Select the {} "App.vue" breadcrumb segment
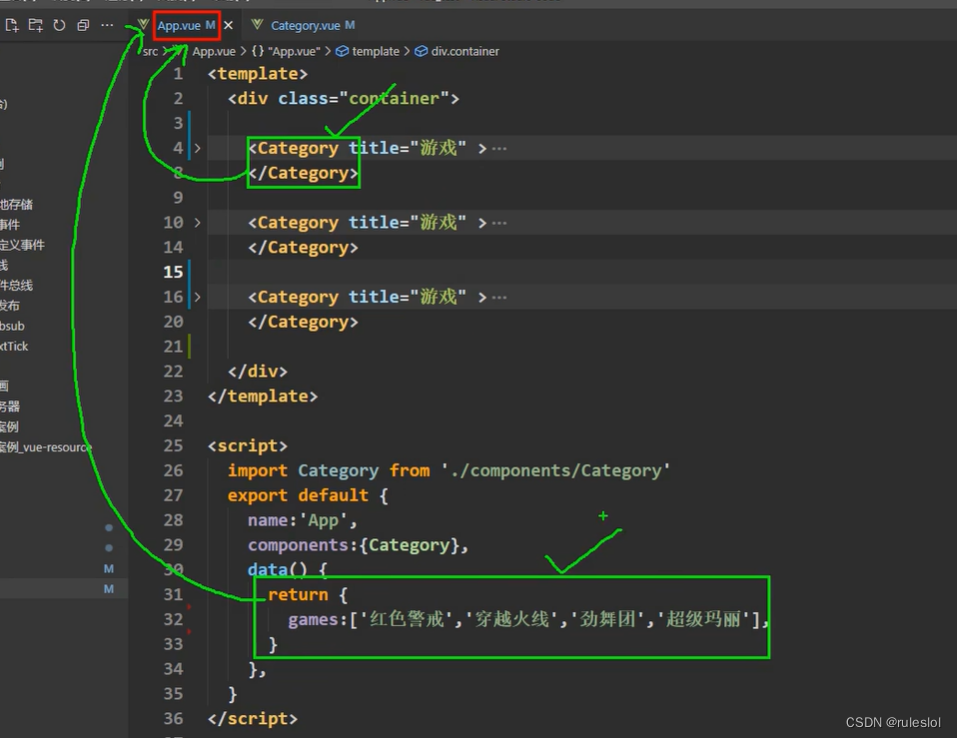 click(285, 51)
